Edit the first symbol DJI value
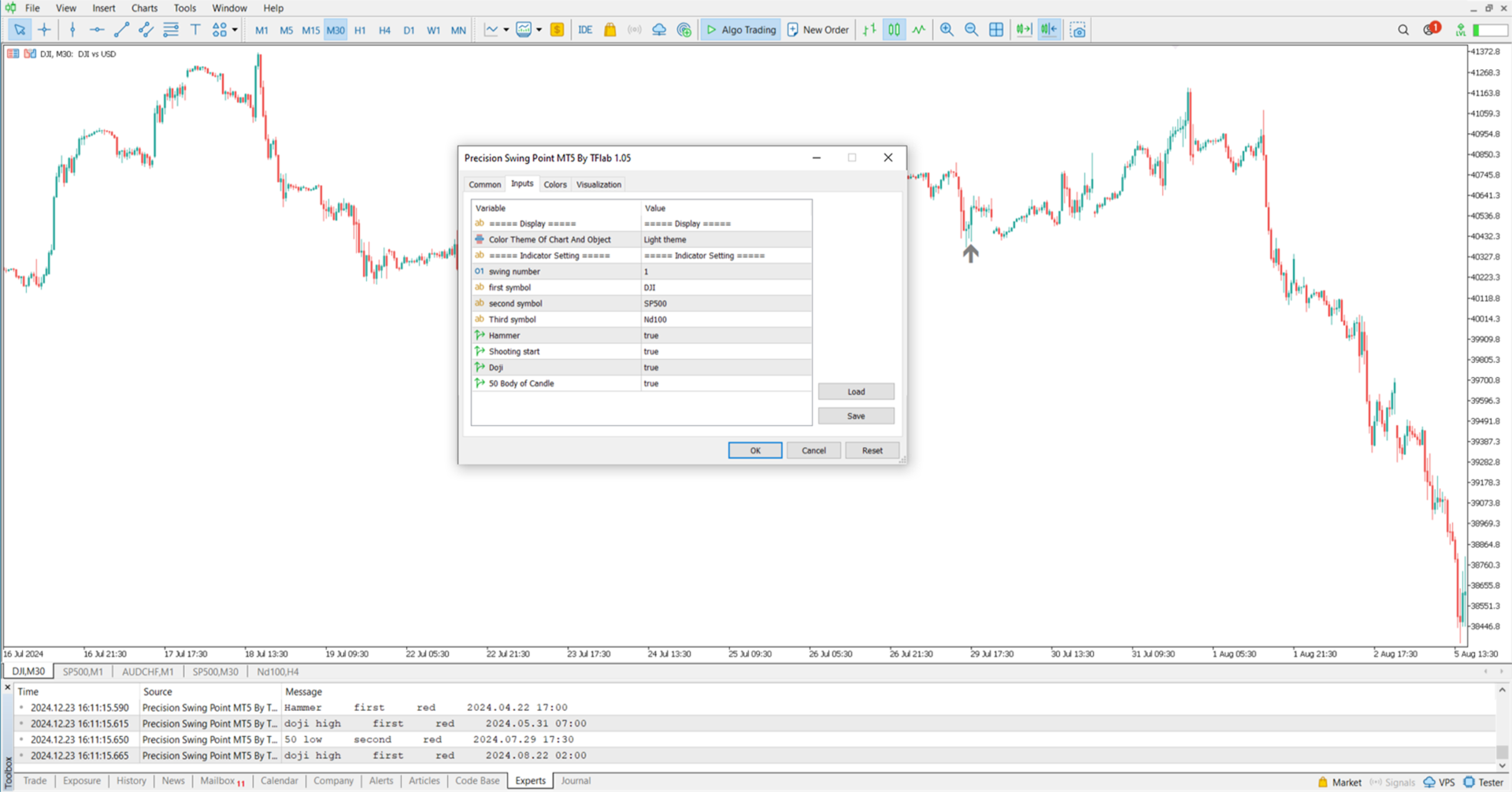1512x792 pixels. (x=726, y=287)
